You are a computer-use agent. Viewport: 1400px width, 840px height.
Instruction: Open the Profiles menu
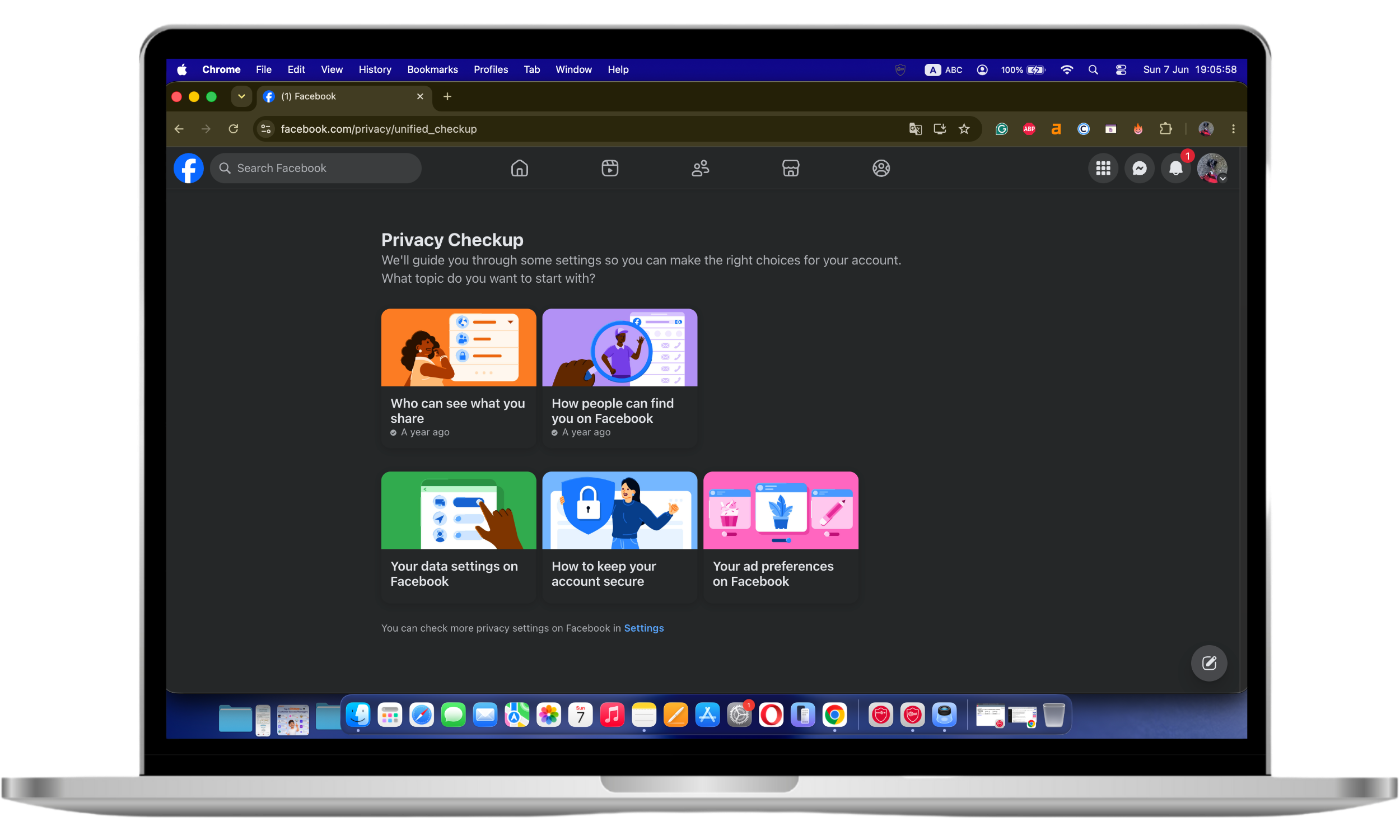(x=491, y=69)
